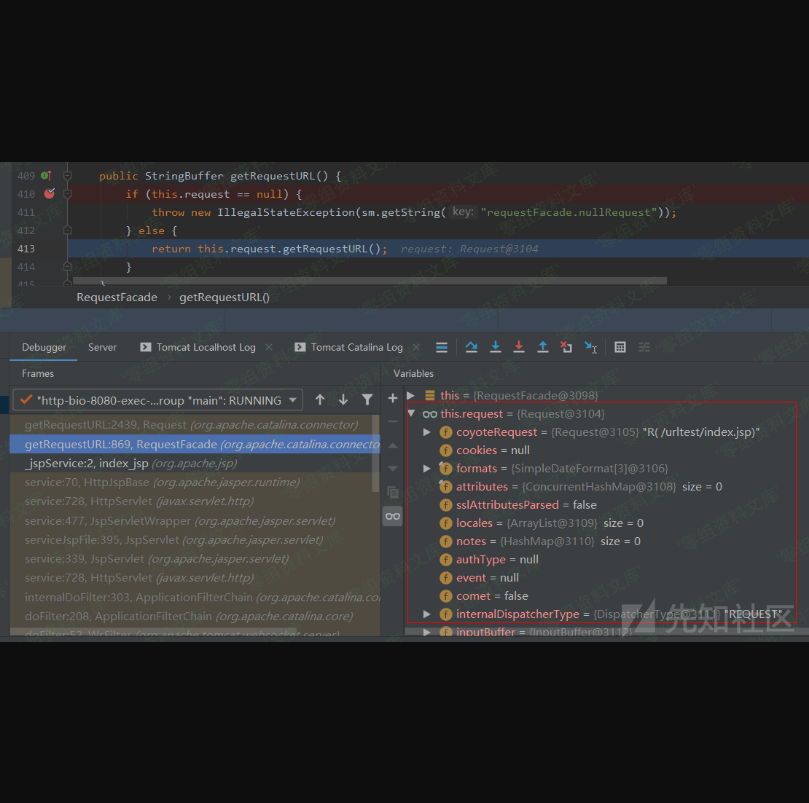Expand the inputBuffer field

click(x=427, y=632)
